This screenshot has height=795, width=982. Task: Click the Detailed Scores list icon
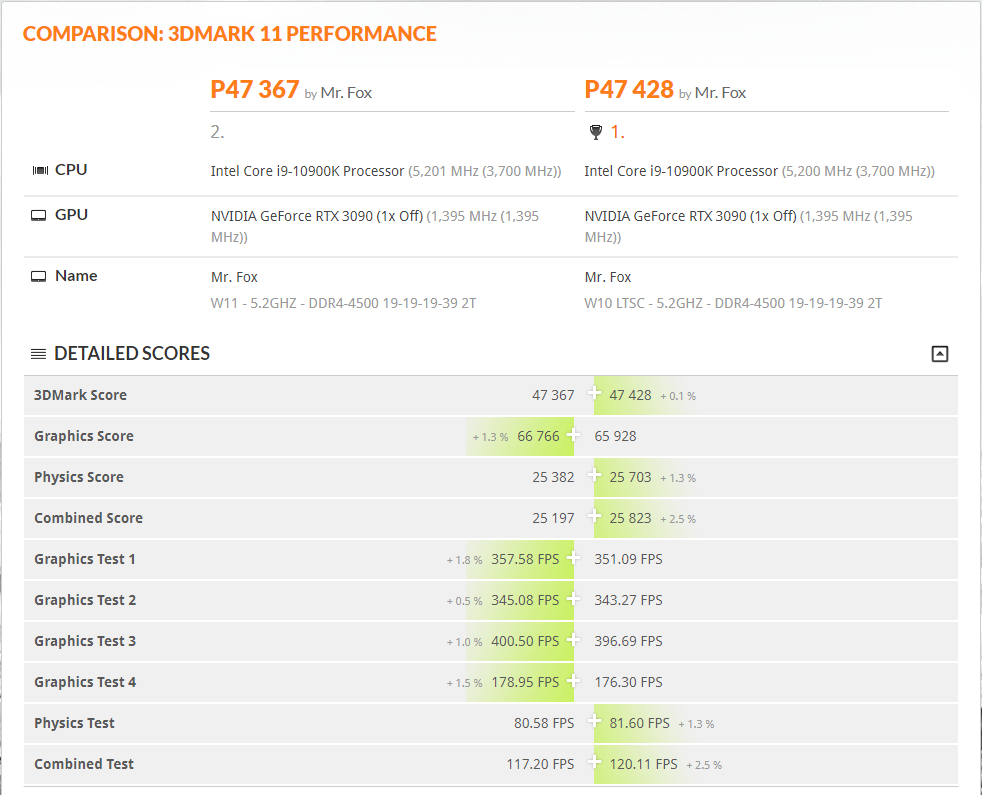pos(38,354)
